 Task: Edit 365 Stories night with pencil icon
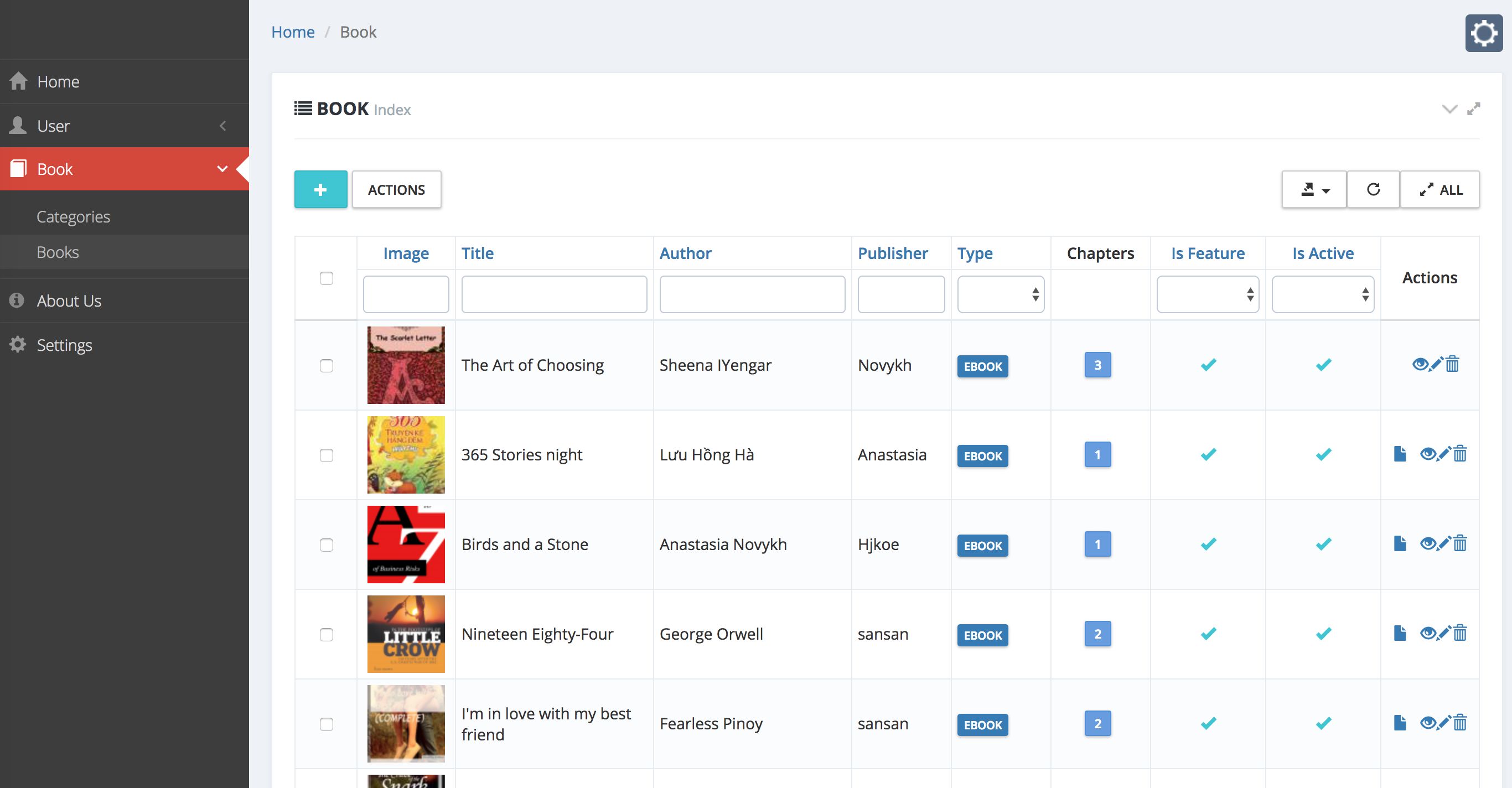pyautogui.click(x=1444, y=454)
